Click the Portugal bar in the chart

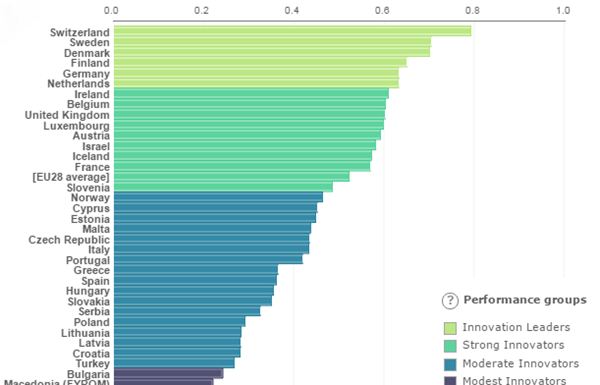click(x=208, y=259)
